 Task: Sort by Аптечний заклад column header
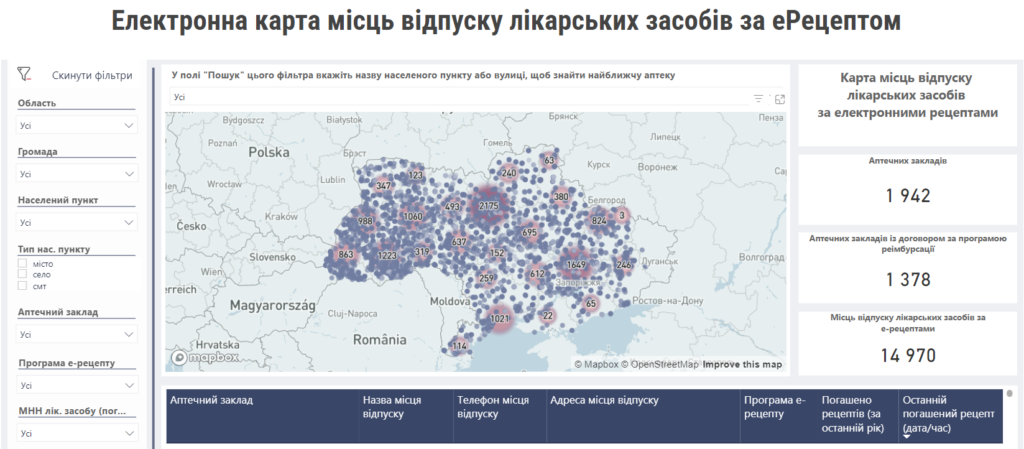pyautogui.click(x=212, y=400)
